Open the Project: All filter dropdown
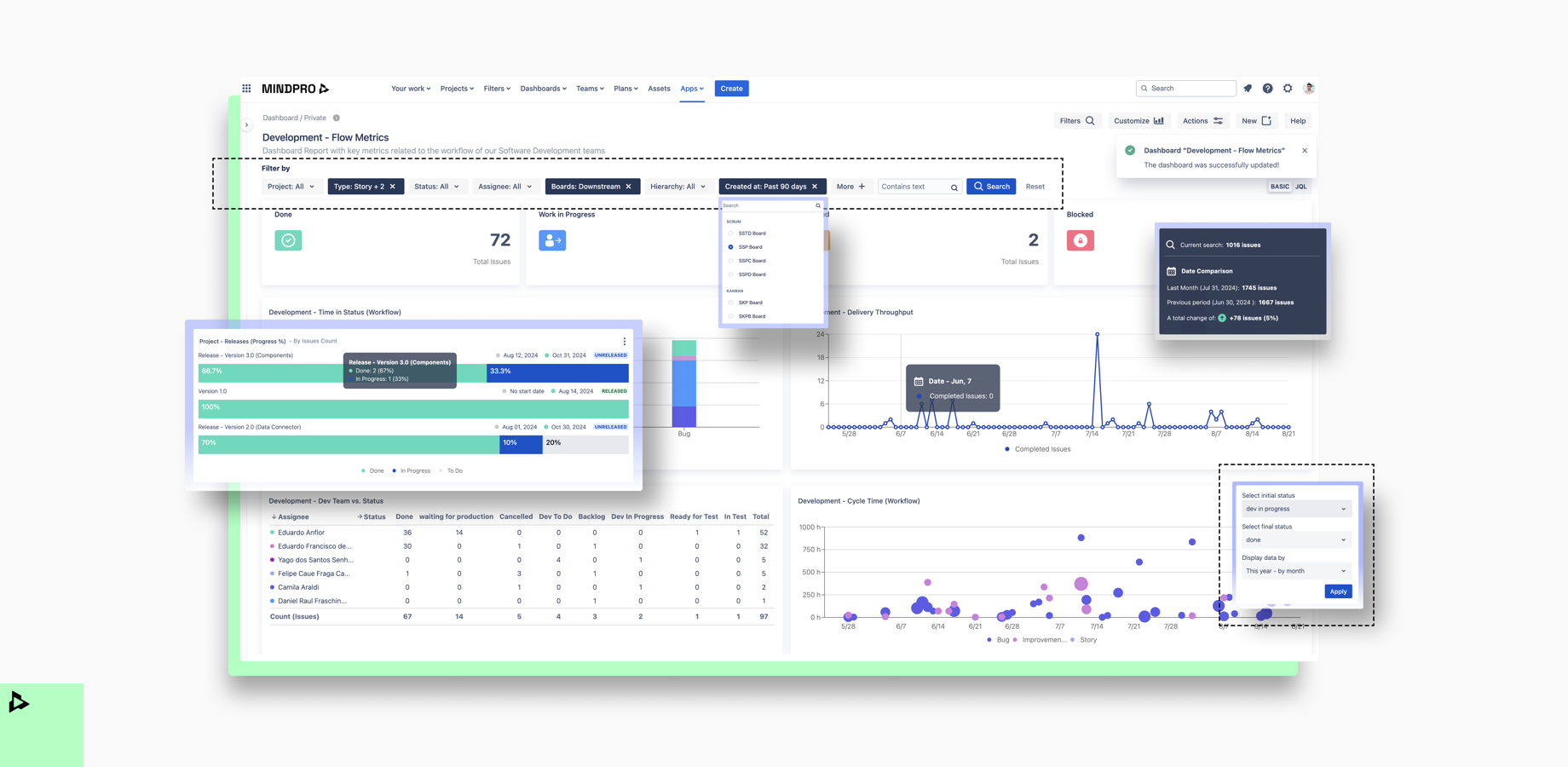Screen dimensions: 1568x767 tap(291, 186)
